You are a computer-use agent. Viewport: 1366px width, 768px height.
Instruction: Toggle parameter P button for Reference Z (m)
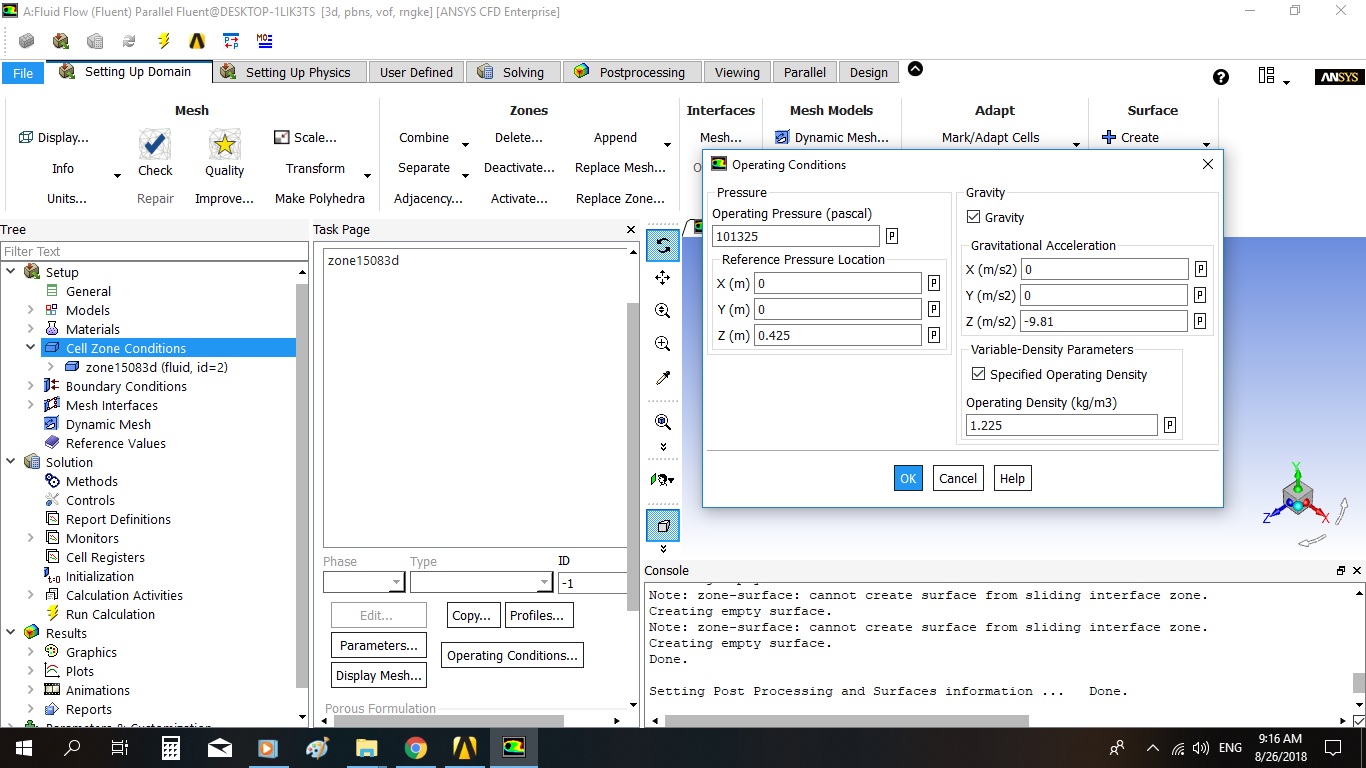pyautogui.click(x=934, y=336)
